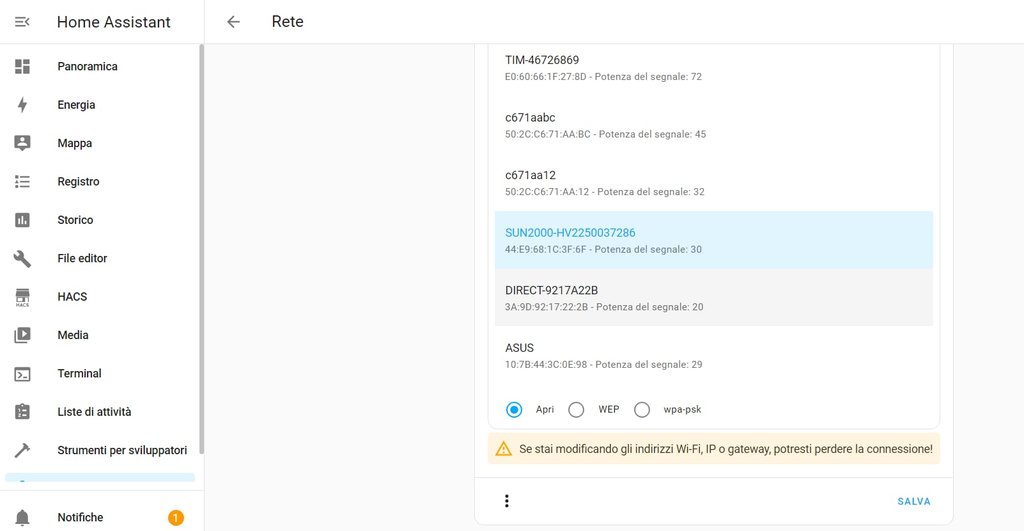Select the WEP radio button
The image size is (1024, 531).
[576, 409]
